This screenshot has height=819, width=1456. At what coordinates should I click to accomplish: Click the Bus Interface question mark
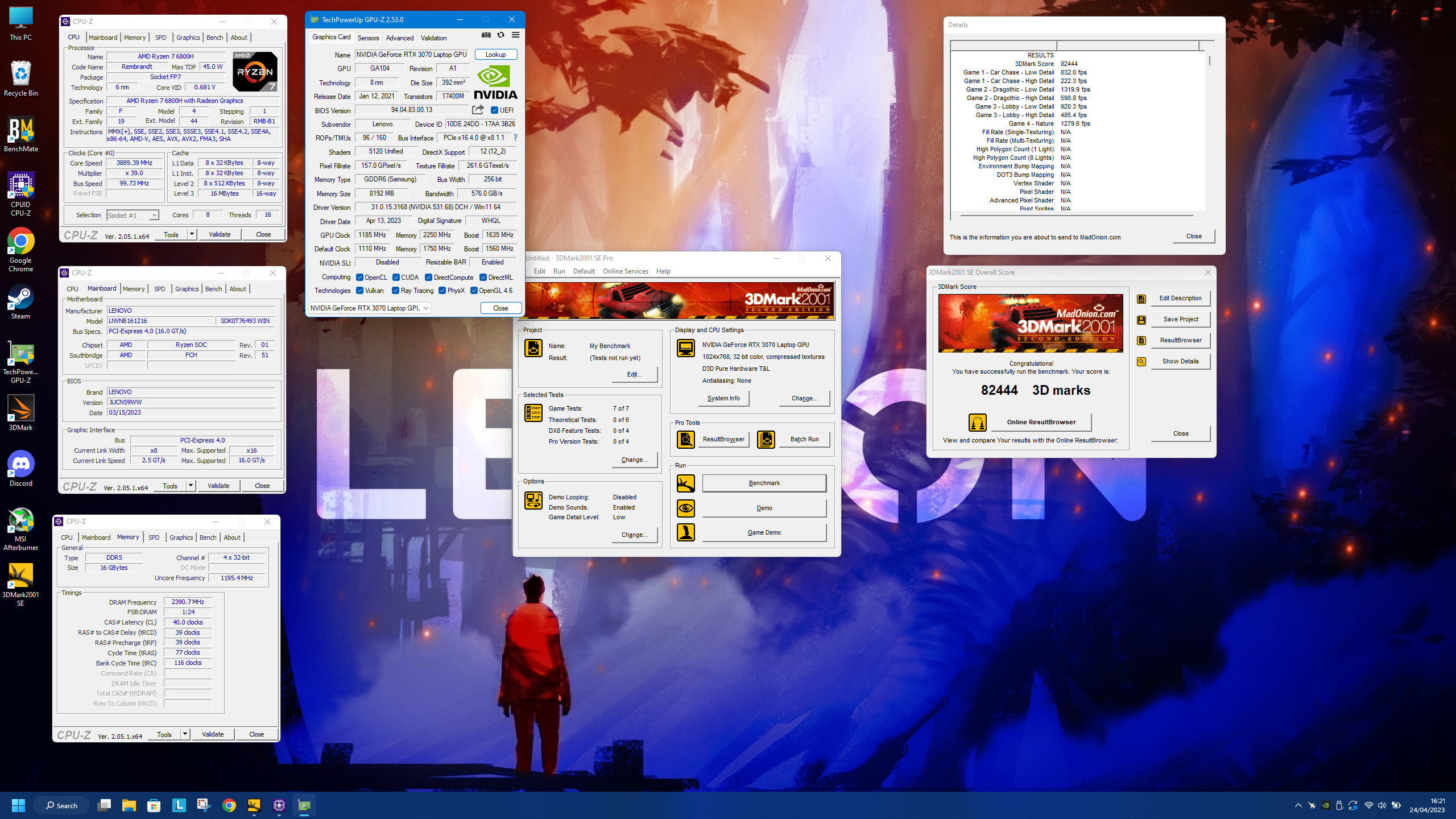[515, 138]
